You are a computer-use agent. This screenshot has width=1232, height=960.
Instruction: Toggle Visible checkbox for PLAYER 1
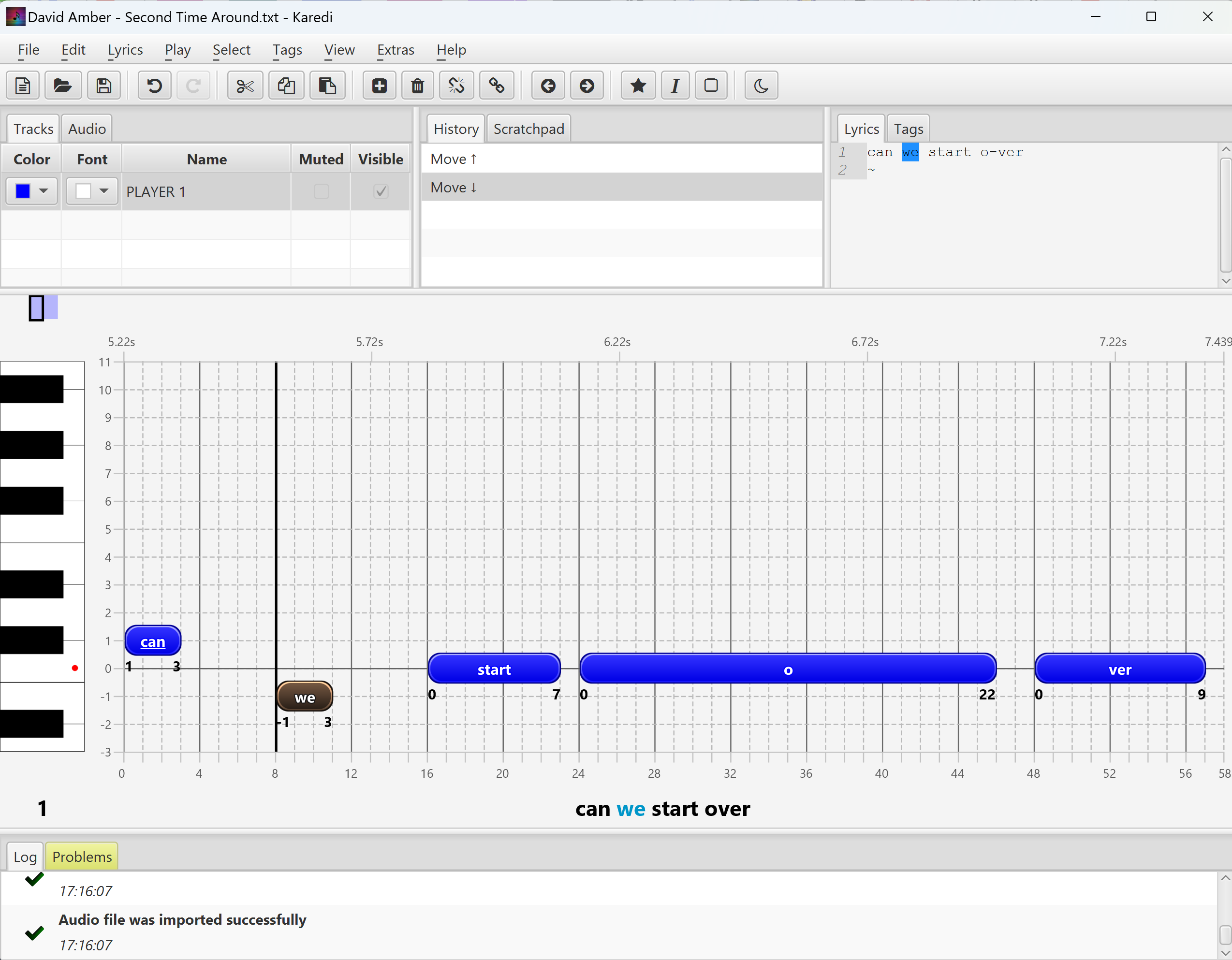coord(381,192)
